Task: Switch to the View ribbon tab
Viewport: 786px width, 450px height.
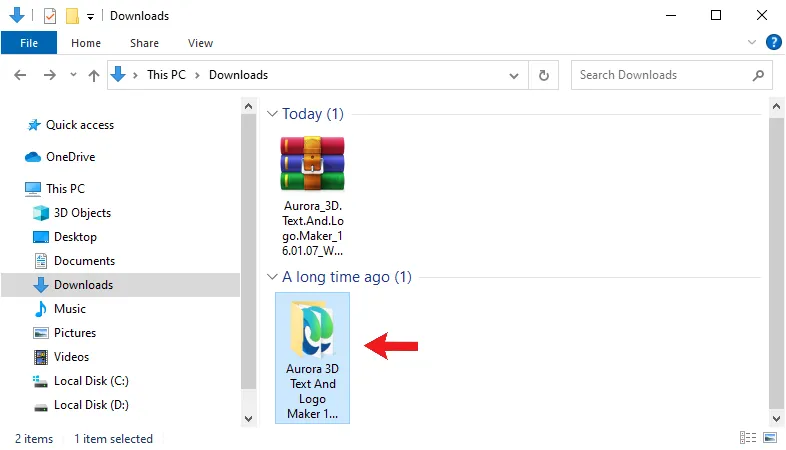Action: click(x=201, y=43)
